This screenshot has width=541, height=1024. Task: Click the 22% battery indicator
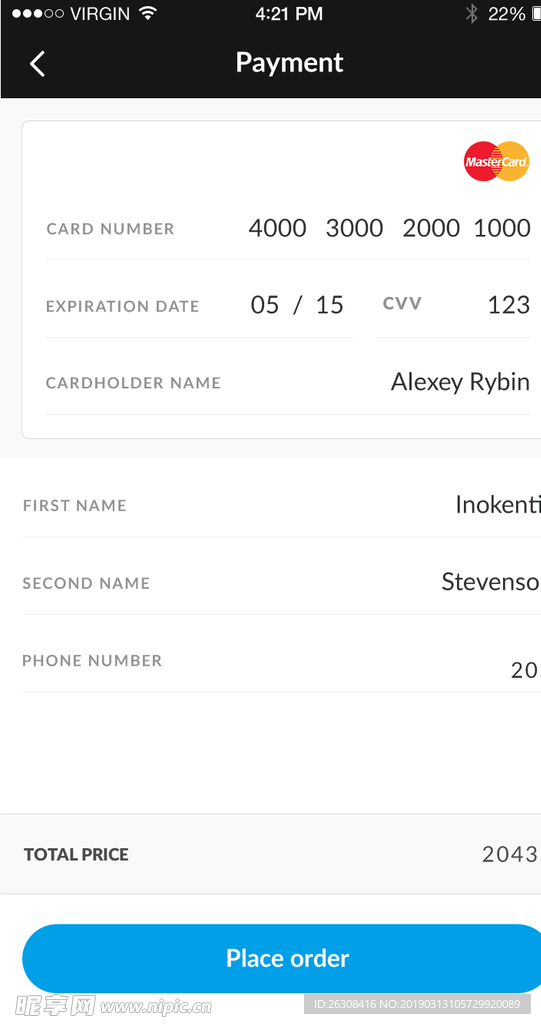(x=506, y=14)
